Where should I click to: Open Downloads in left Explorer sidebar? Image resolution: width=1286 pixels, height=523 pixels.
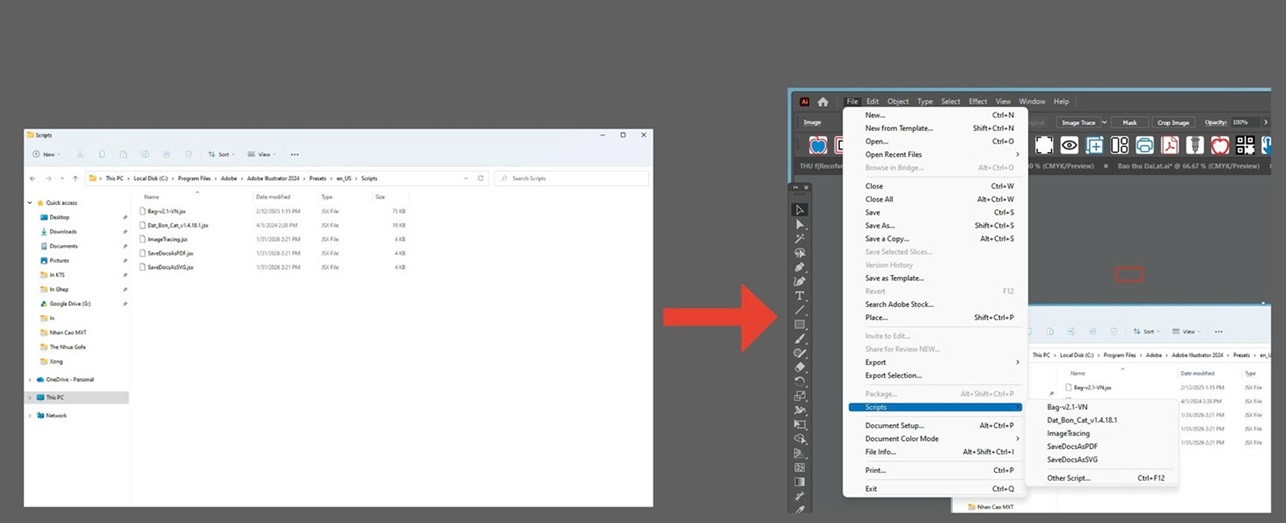click(63, 231)
